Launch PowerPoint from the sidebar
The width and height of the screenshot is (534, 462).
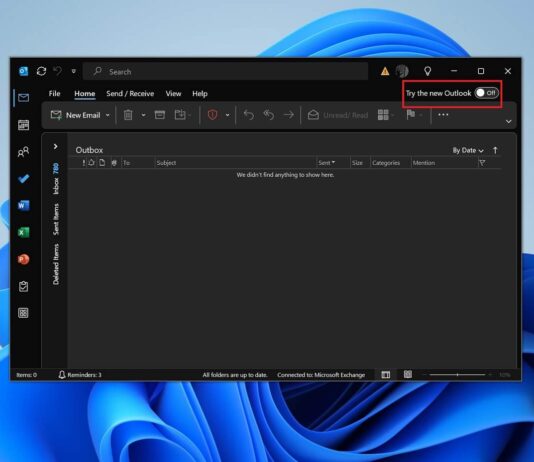point(23,259)
